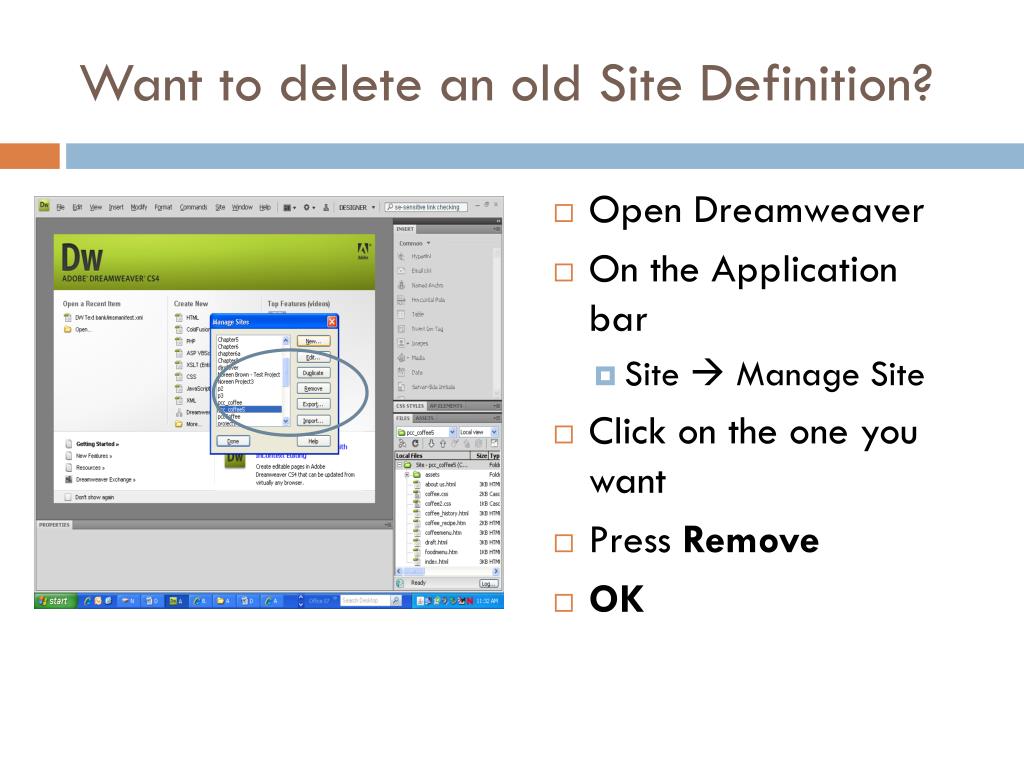This screenshot has width=1024, height=768.
Task: Open the pcc_coffee5 site dropdown
Action: (426, 432)
